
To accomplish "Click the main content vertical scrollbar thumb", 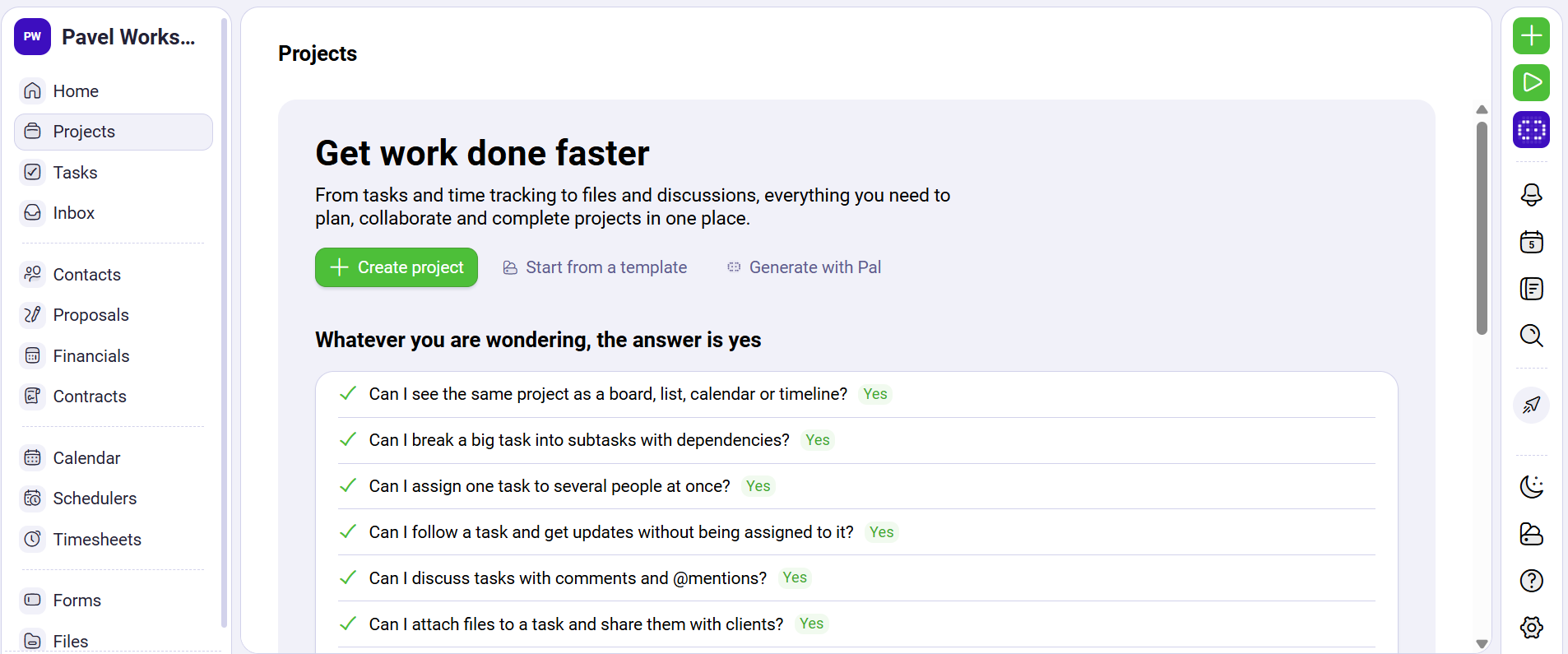I will (x=1482, y=228).
